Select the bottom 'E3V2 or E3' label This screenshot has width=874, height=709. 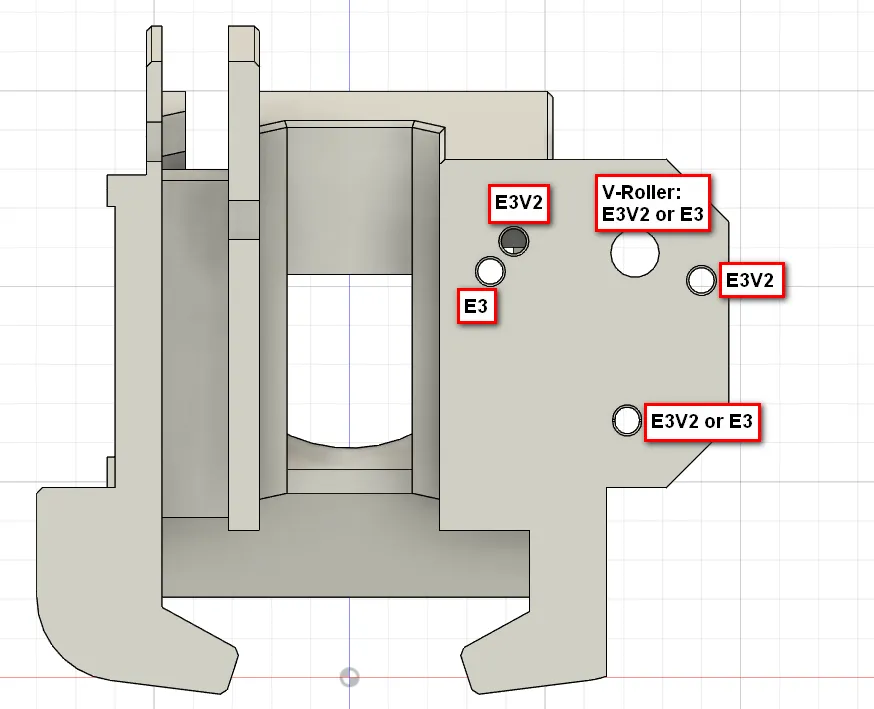tap(701, 422)
